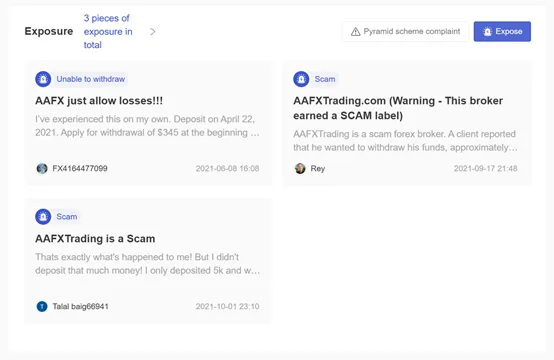Click the siren icon on AAFXTrading.com warning card
554x360 pixels.
(301, 79)
